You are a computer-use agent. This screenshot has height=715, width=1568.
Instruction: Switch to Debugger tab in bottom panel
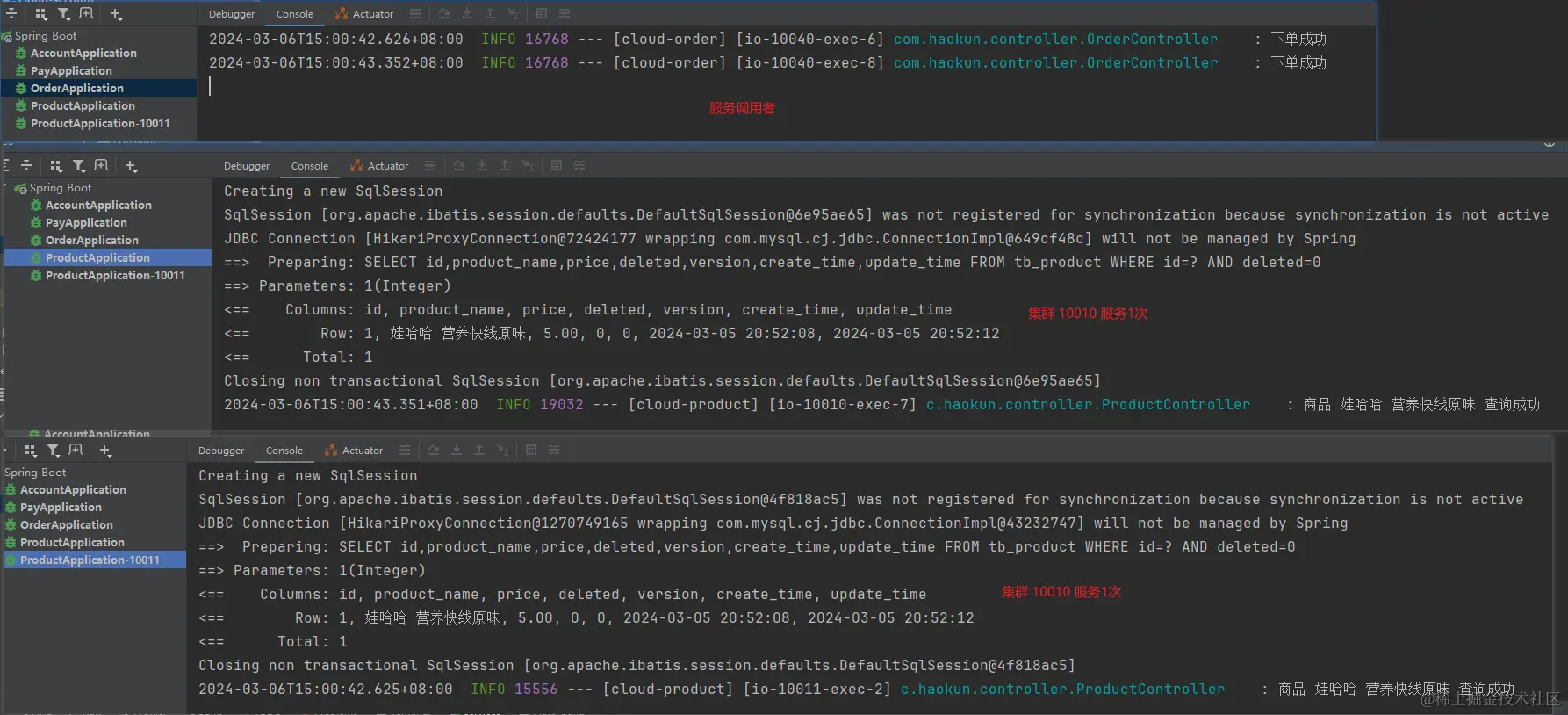pos(221,451)
